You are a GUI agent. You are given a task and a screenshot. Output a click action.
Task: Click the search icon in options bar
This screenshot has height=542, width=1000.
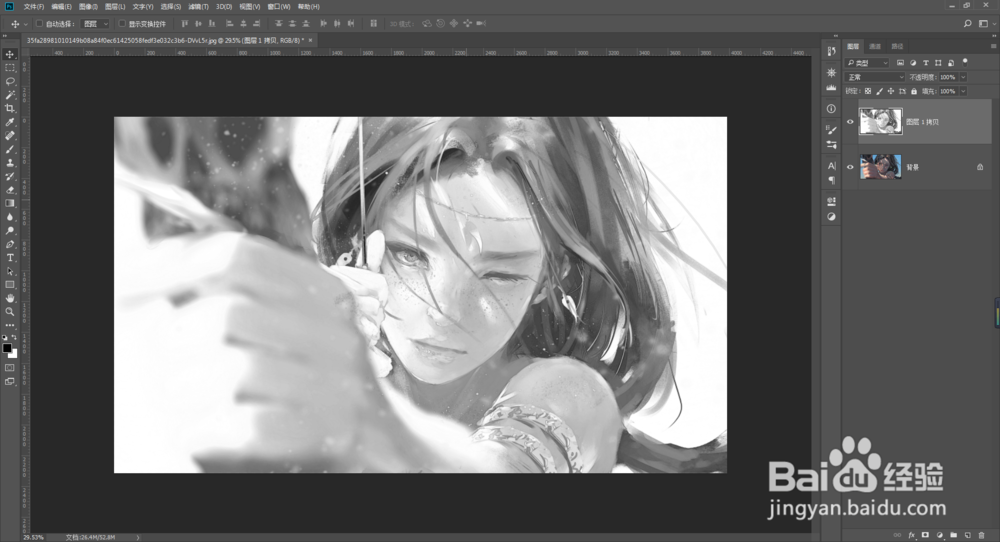967,24
